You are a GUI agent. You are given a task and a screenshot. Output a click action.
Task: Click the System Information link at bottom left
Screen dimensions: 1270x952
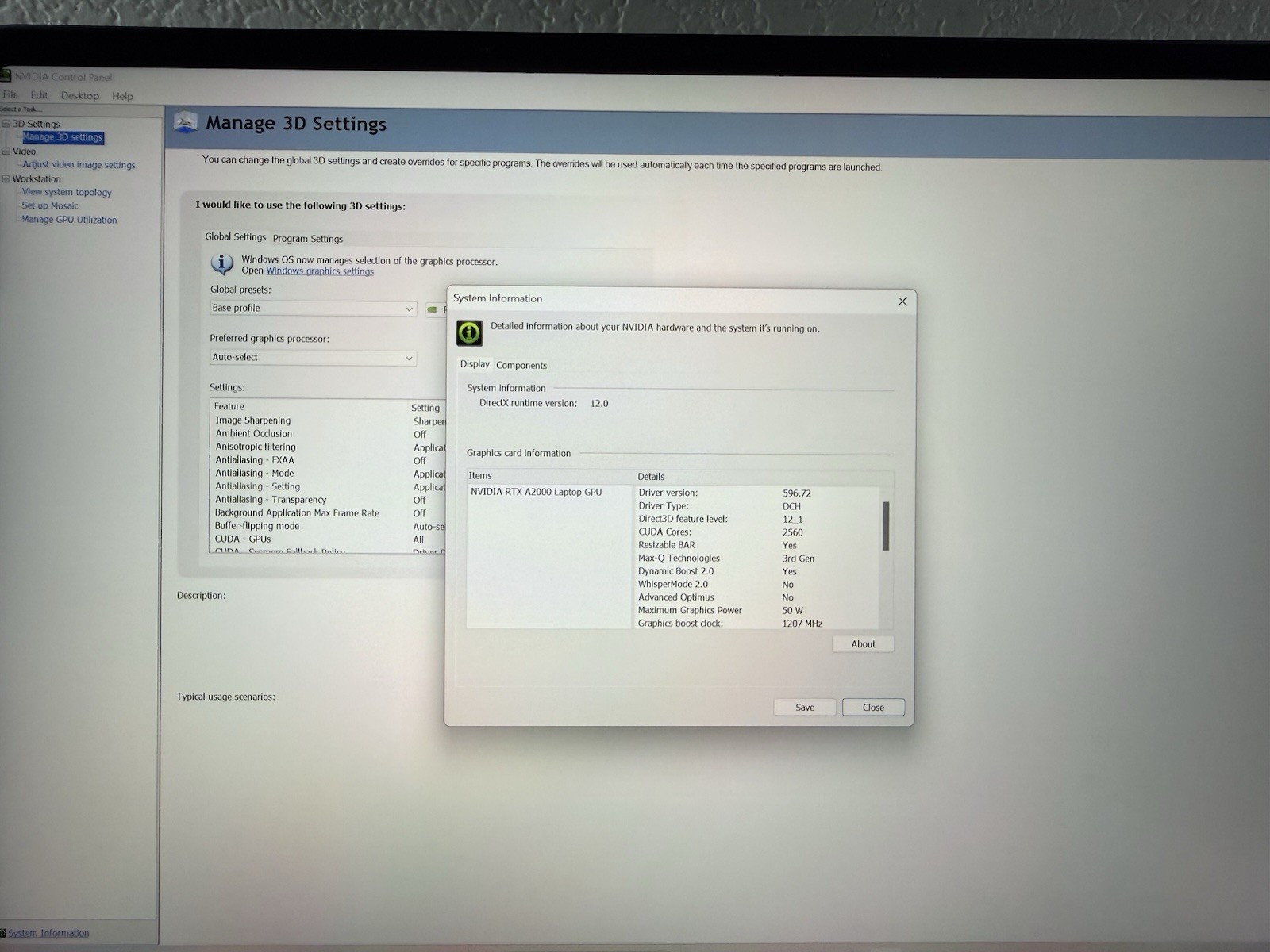pyautogui.click(x=48, y=933)
